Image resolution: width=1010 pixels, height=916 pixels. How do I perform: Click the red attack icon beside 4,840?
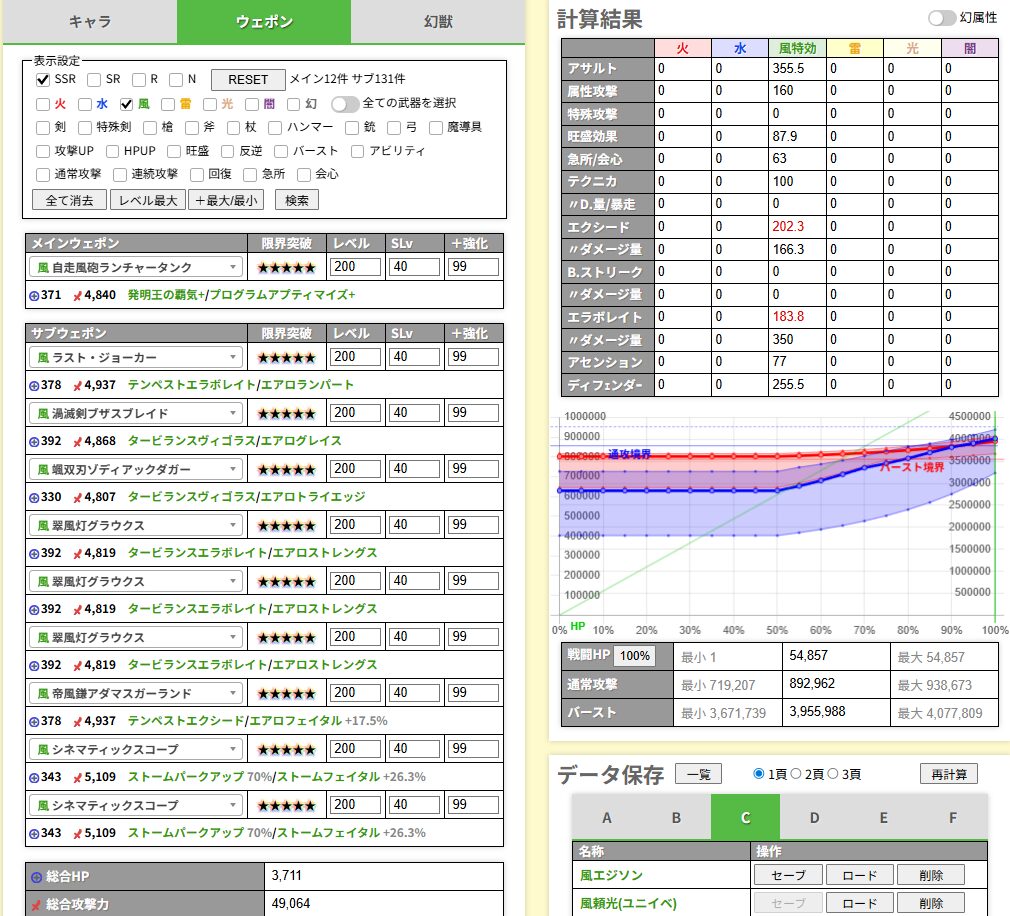click(76, 296)
